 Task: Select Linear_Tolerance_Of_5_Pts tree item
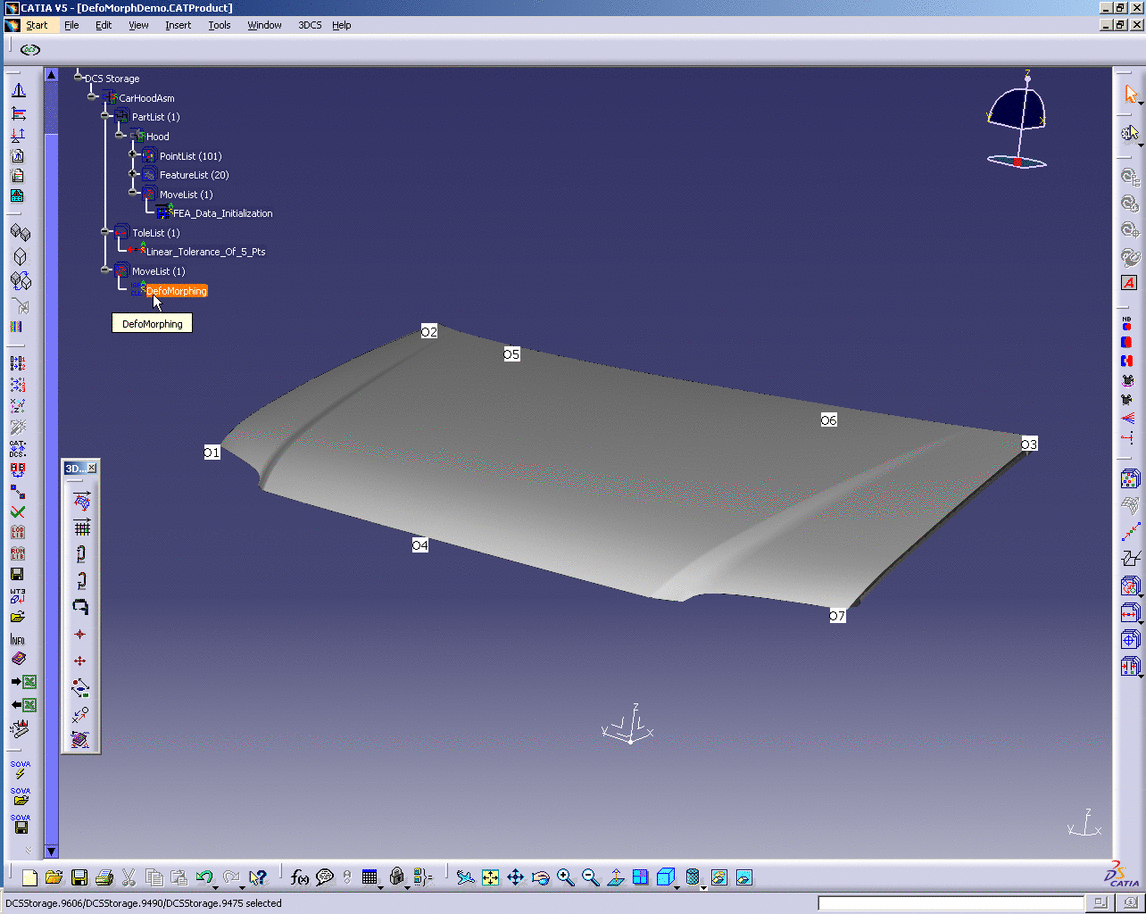[x=205, y=251]
